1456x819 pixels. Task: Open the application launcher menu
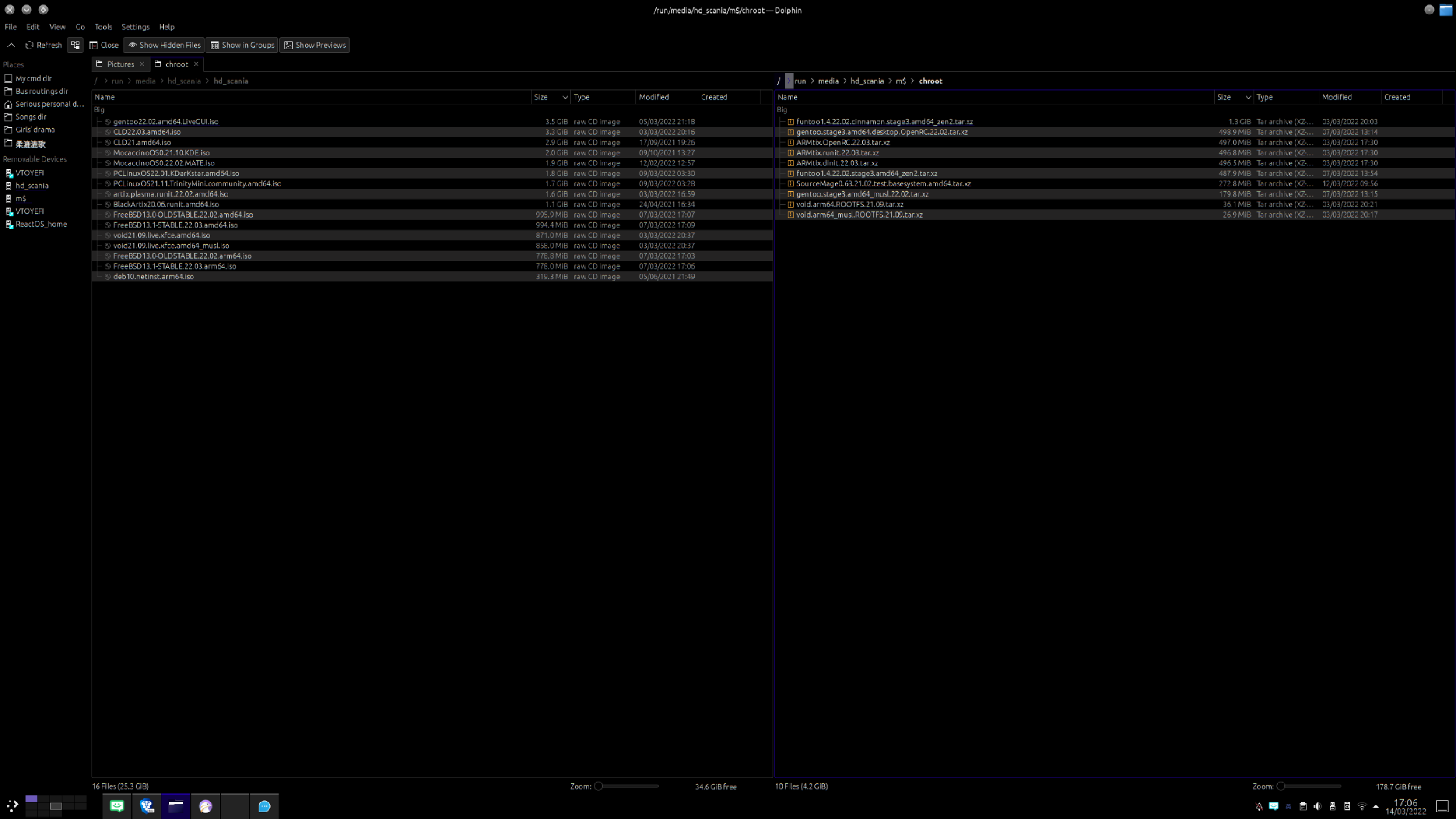pos(12,806)
